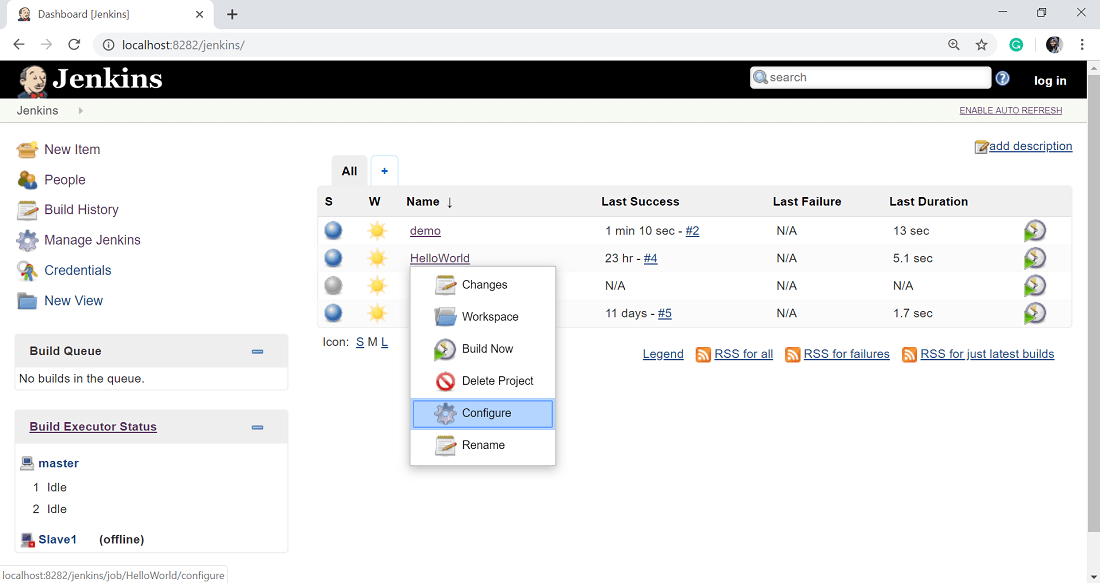This screenshot has width=1100, height=583.
Task: Open the HelloWorld job link
Action: coord(440,258)
